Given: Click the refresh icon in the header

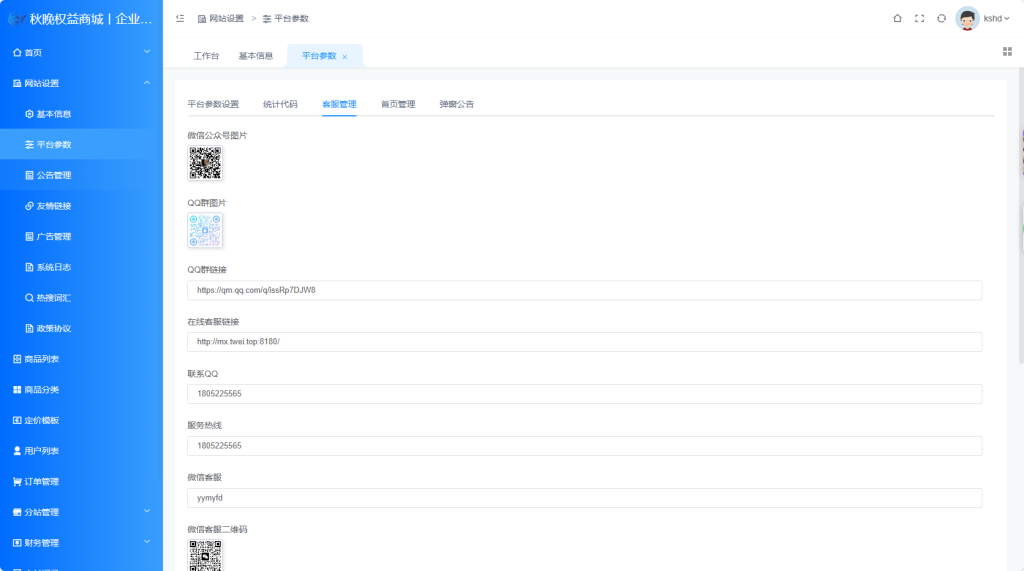Looking at the screenshot, I should 941,18.
